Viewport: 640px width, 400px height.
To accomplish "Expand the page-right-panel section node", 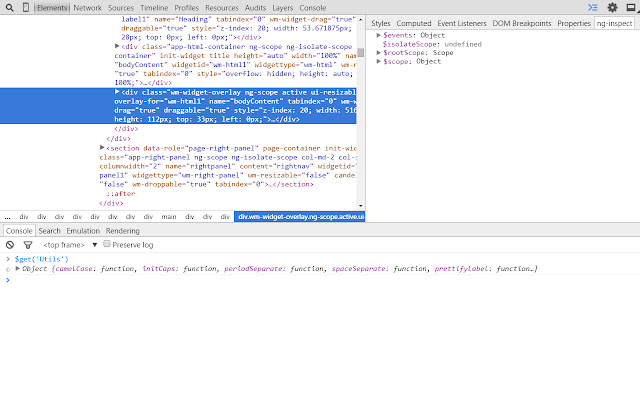I will [x=103, y=147].
